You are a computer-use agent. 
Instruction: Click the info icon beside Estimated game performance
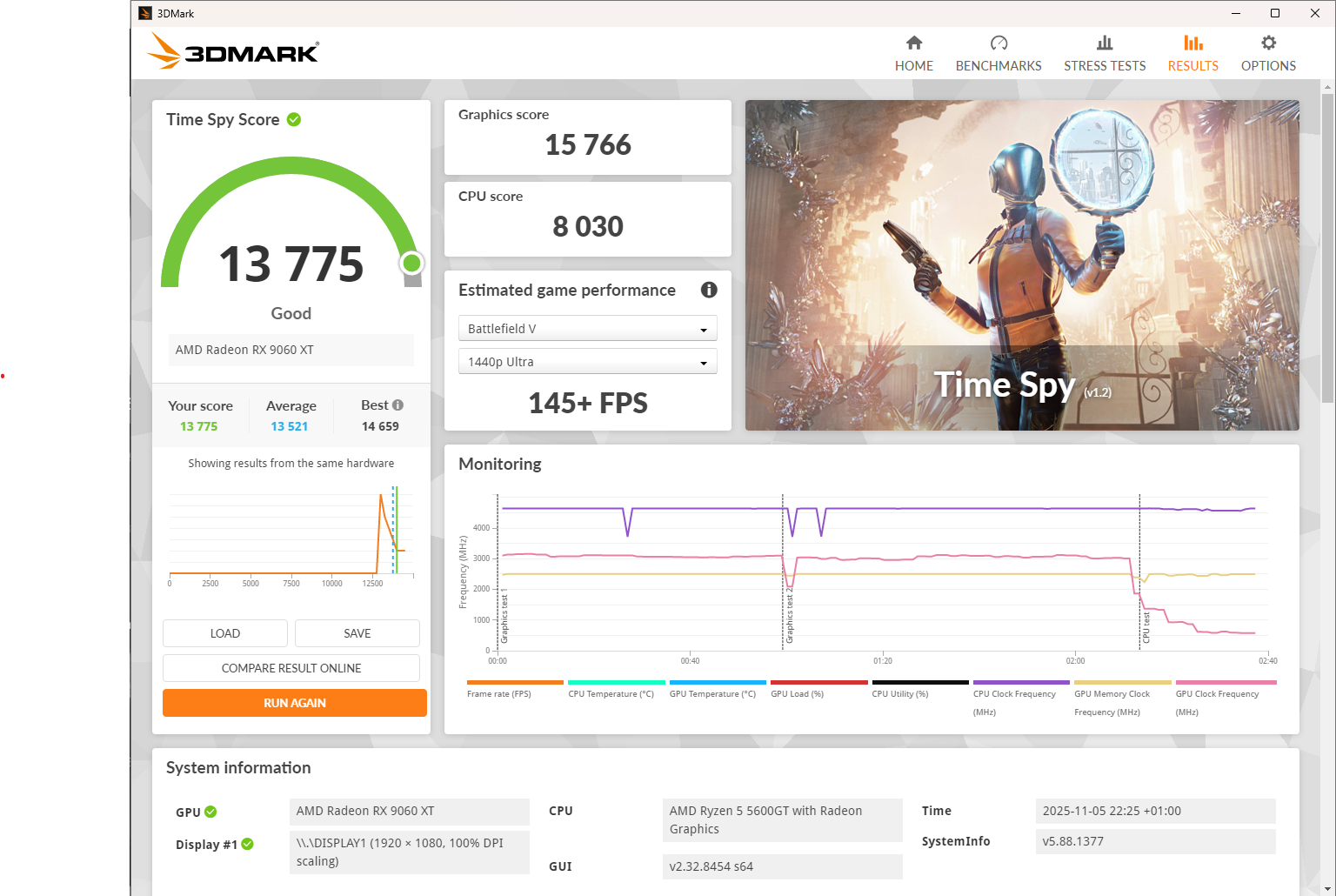pyautogui.click(x=709, y=290)
